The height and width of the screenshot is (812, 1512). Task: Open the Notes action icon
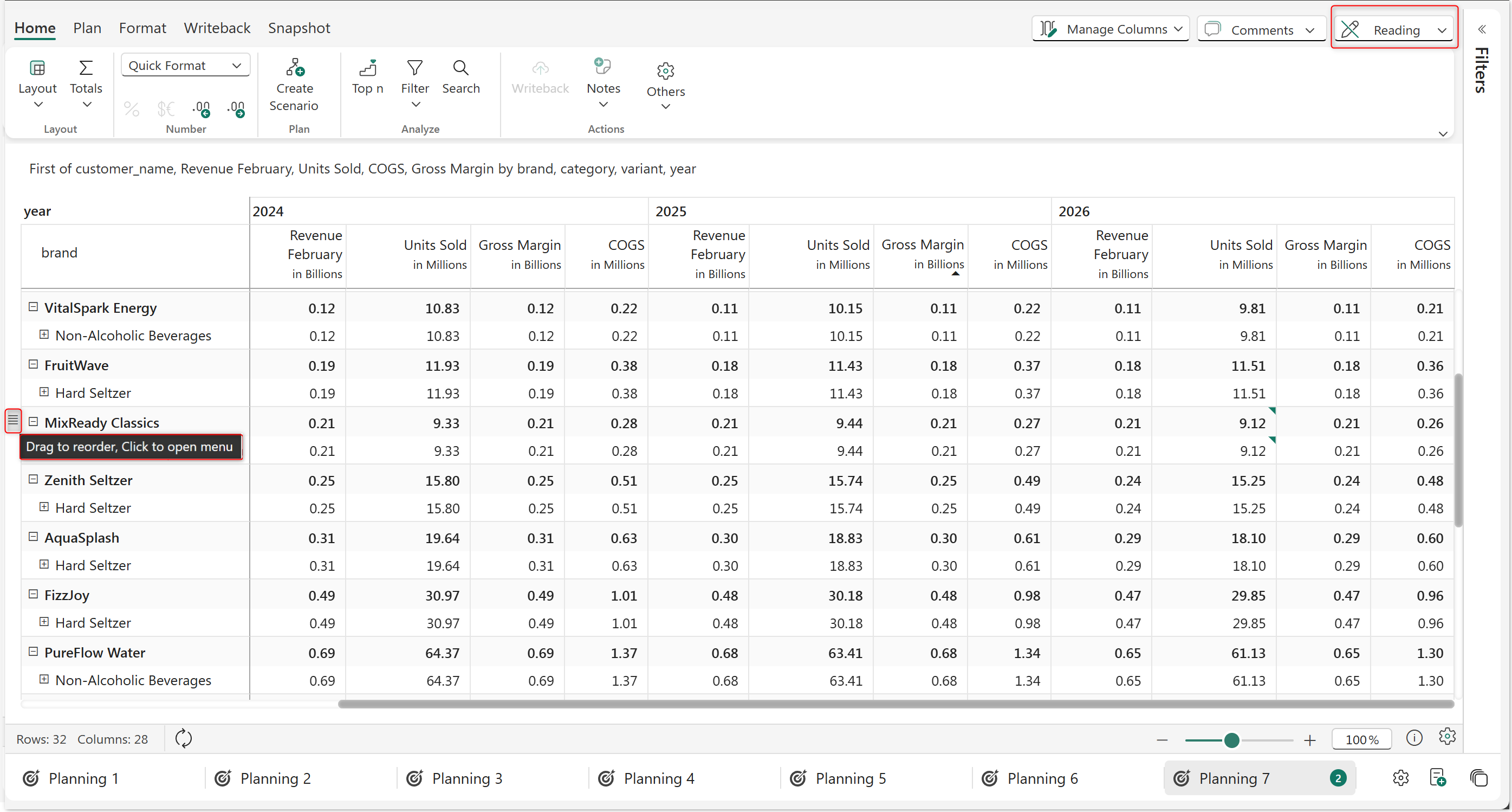(603, 67)
